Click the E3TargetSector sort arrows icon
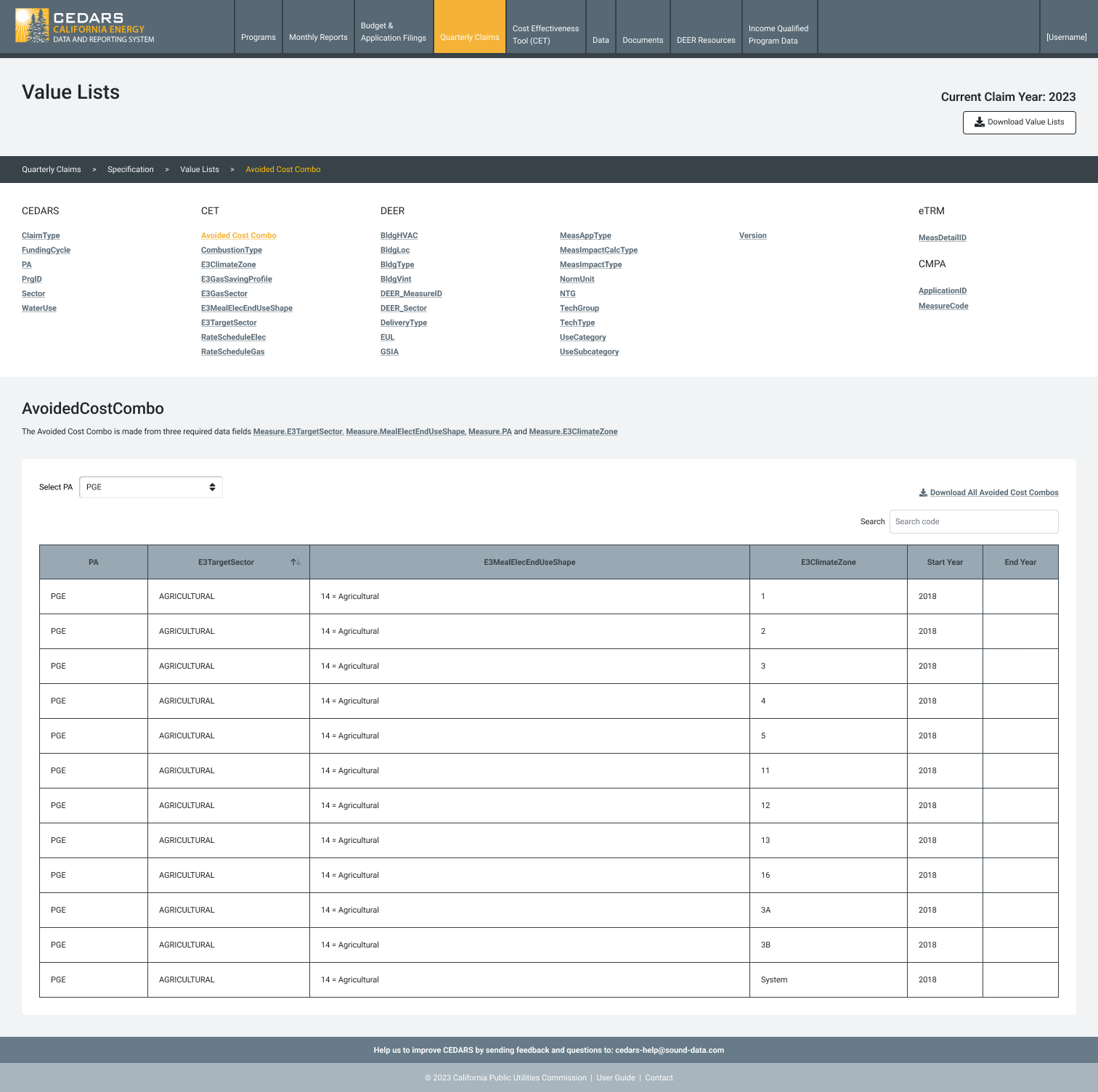The image size is (1098, 1092). point(296,562)
